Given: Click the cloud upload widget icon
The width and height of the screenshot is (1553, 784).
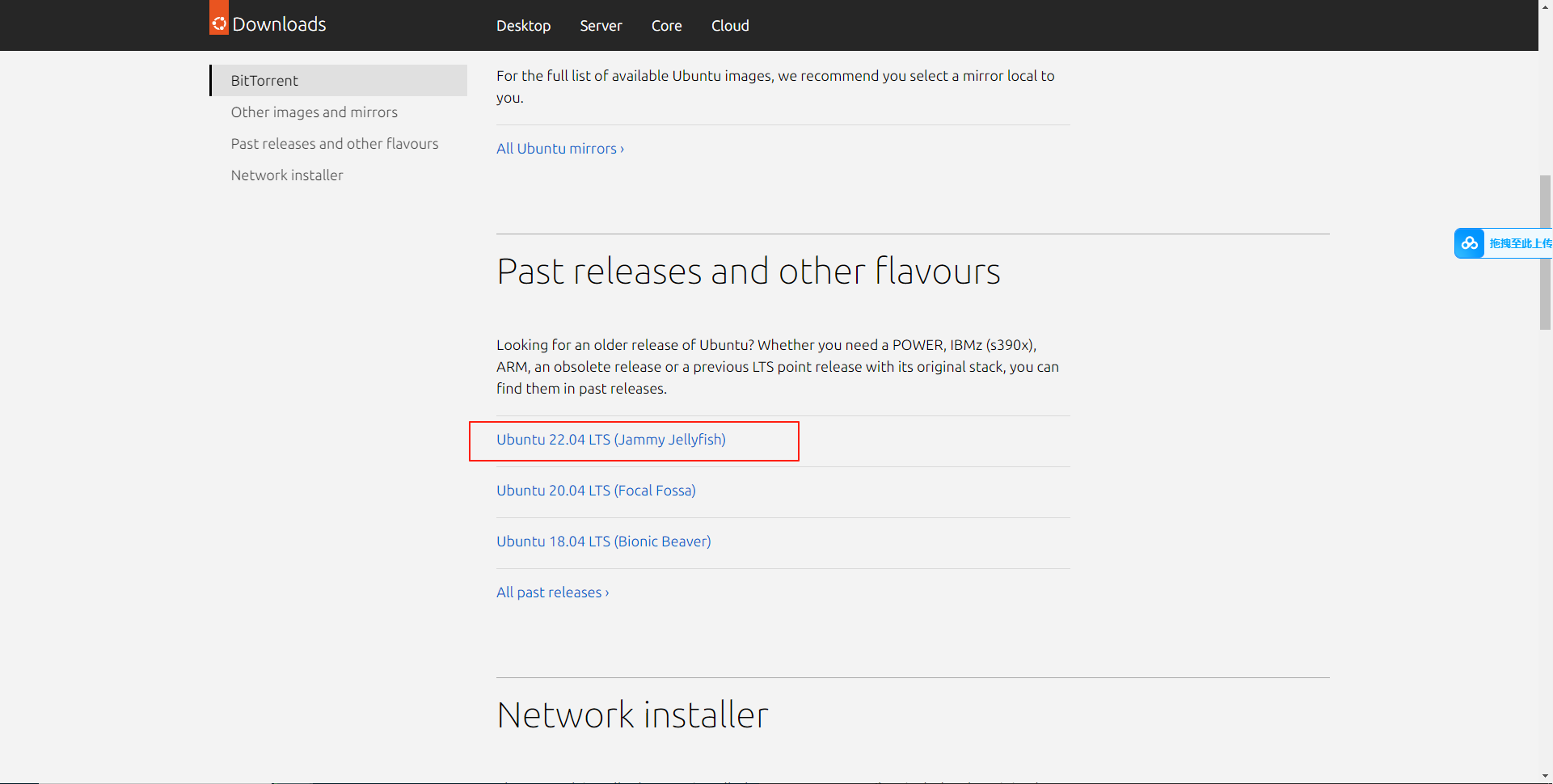Looking at the screenshot, I should click(x=1470, y=243).
